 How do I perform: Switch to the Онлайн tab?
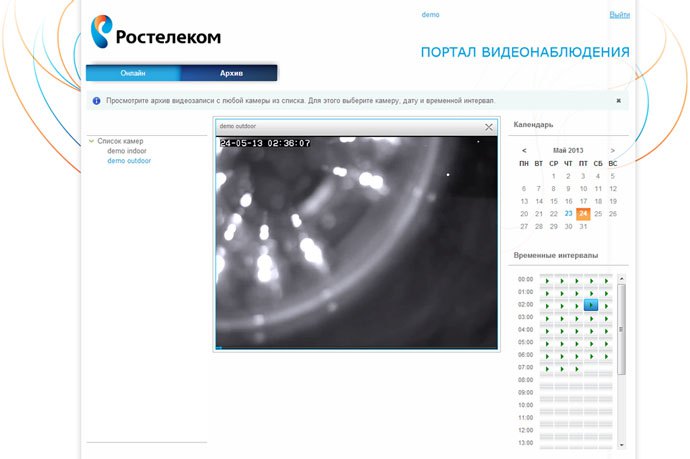133,73
